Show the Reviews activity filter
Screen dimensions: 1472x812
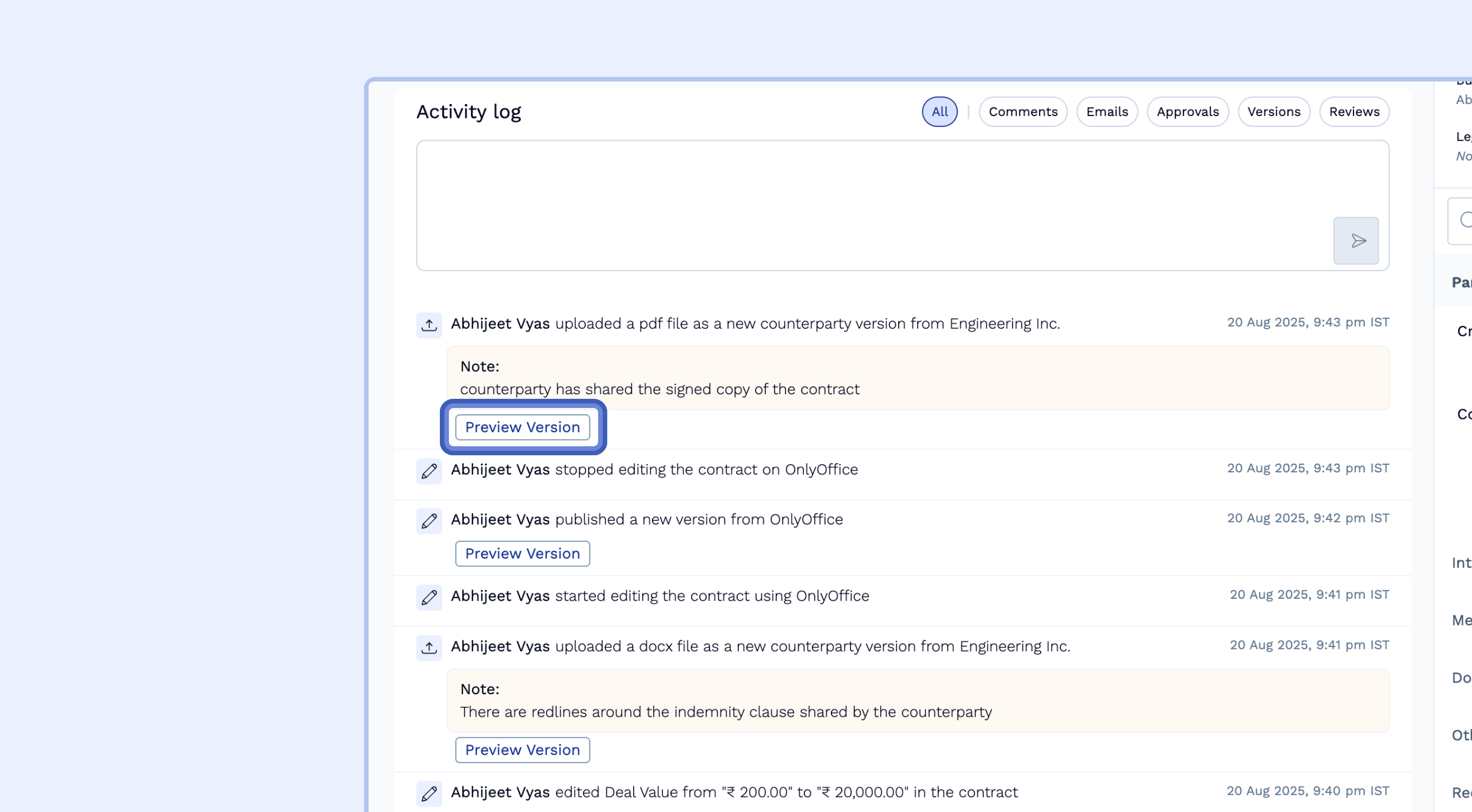point(1354,111)
